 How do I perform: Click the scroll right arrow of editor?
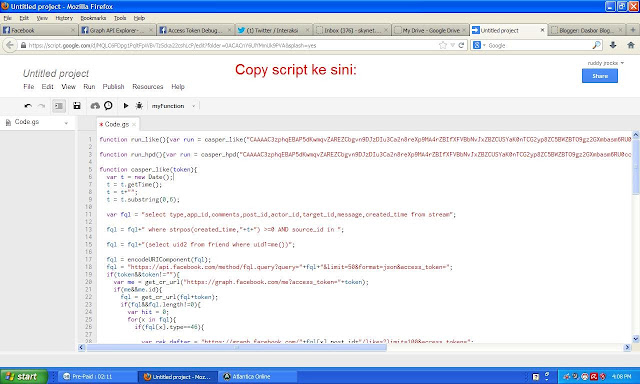627,347
